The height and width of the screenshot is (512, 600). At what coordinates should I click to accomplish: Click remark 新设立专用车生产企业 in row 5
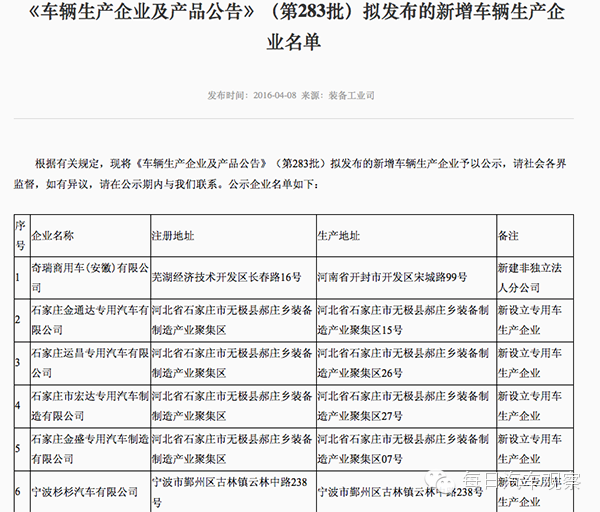click(x=530, y=449)
